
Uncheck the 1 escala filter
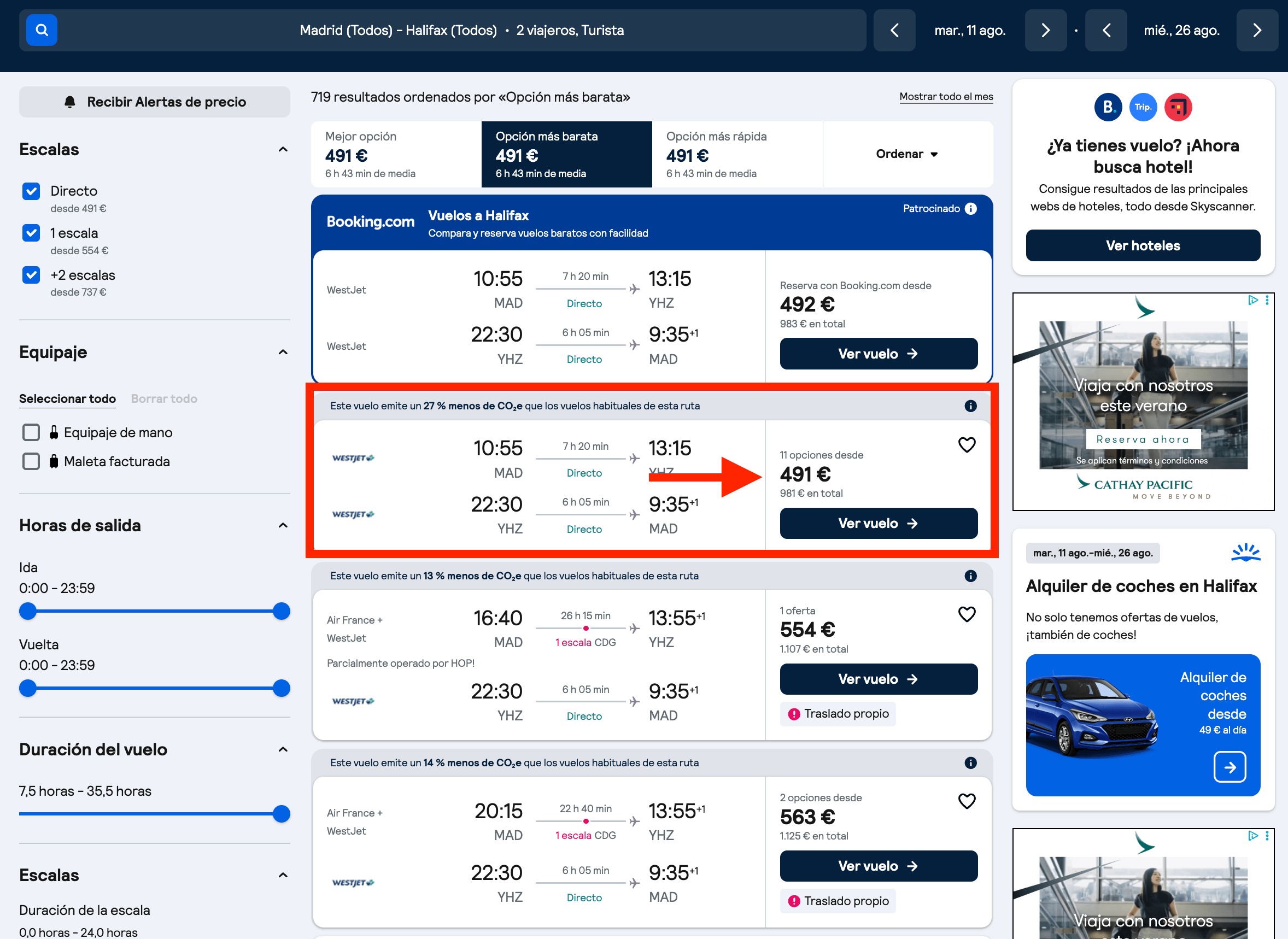[x=31, y=233]
